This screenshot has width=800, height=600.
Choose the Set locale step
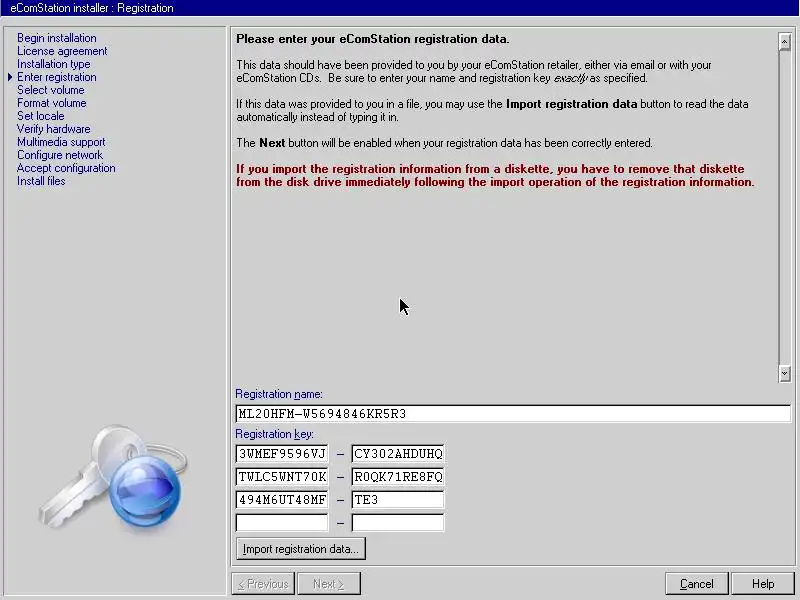[40, 116]
